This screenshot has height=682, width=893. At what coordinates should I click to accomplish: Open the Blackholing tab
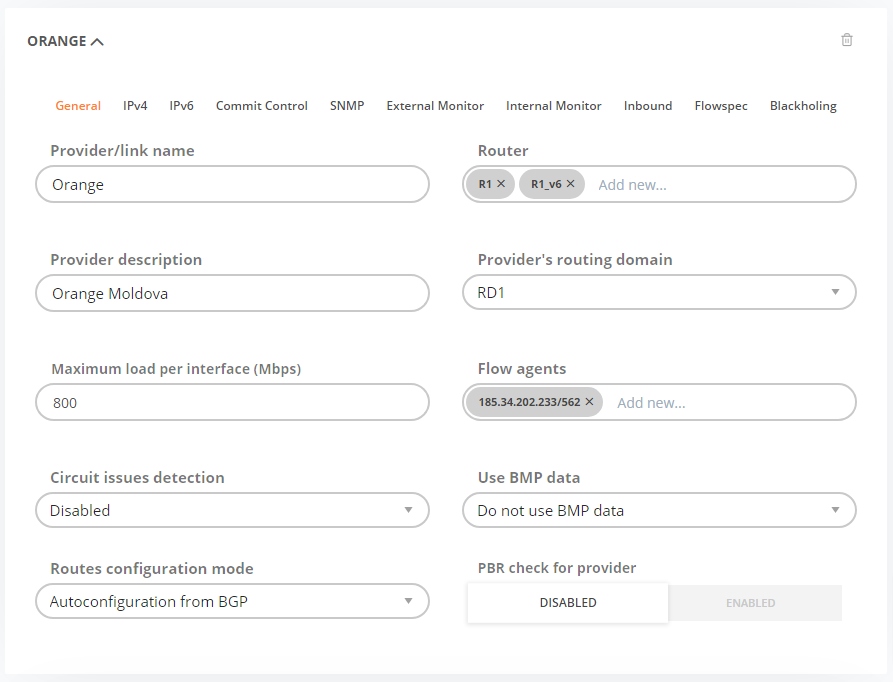(803, 106)
